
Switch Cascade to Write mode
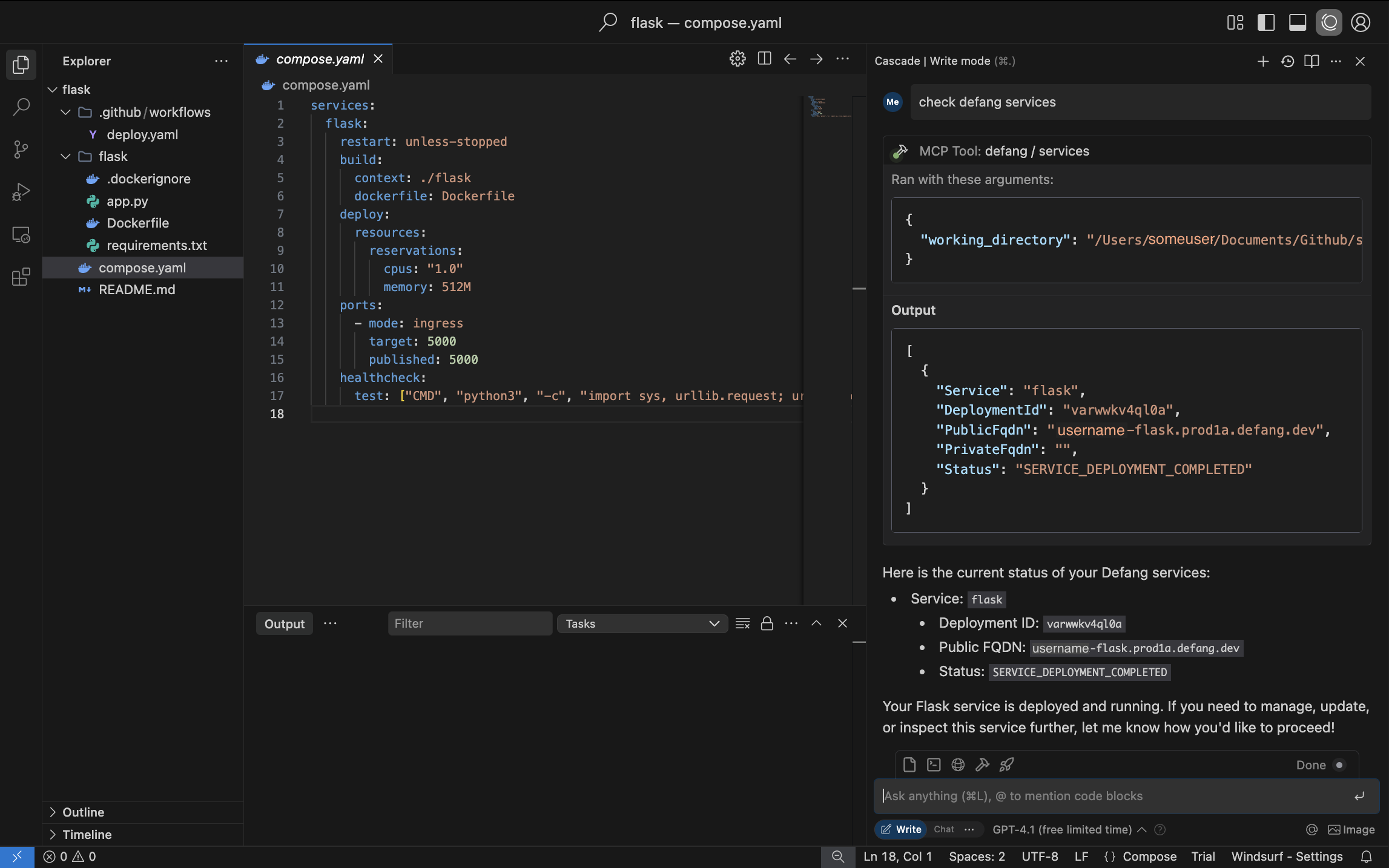pos(901,829)
